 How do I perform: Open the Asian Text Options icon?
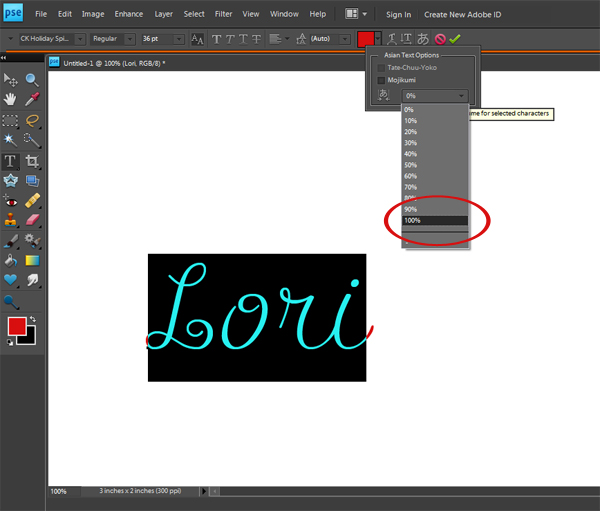pyautogui.click(x=423, y=39)
